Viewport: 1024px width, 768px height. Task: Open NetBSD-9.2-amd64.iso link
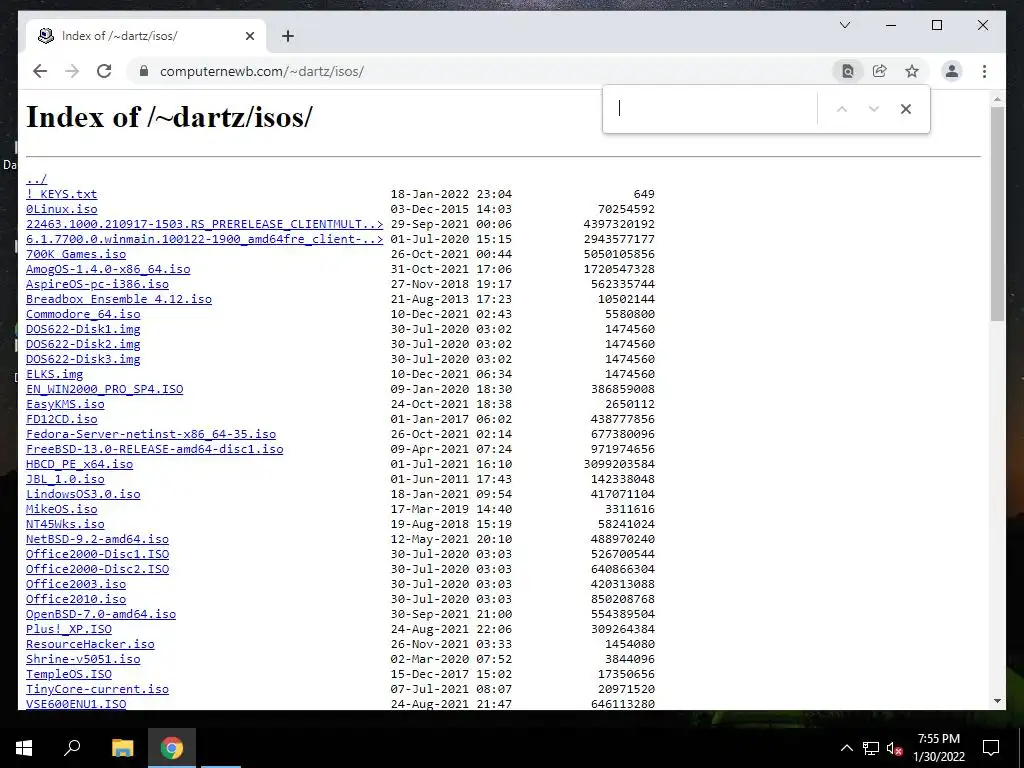pyautogui.click(x=97, y=539)
